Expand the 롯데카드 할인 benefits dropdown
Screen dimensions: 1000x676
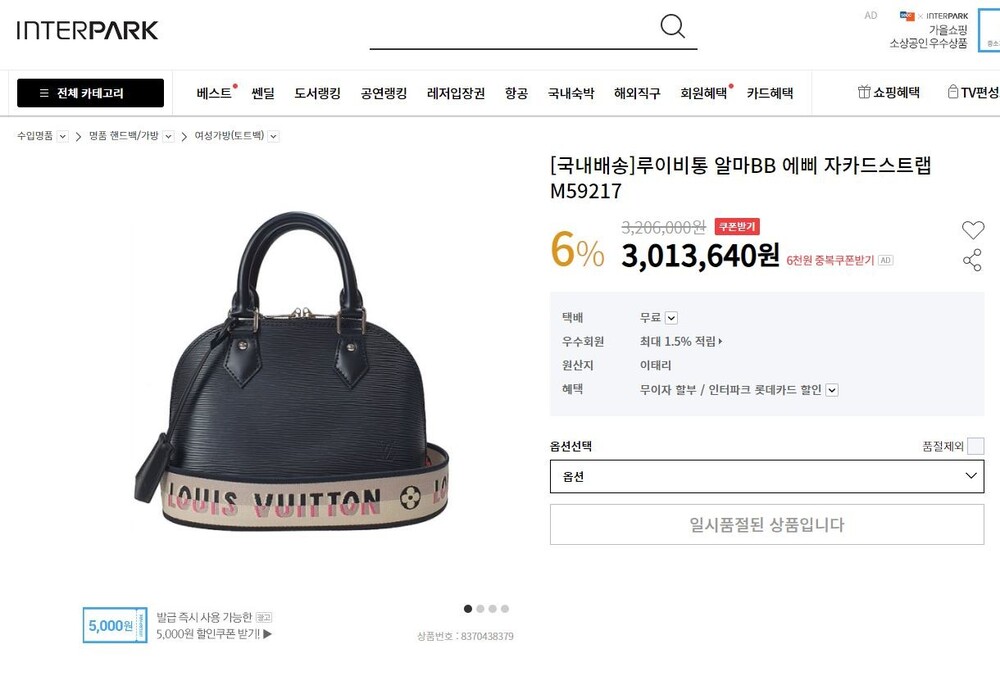tap(832, 390)
